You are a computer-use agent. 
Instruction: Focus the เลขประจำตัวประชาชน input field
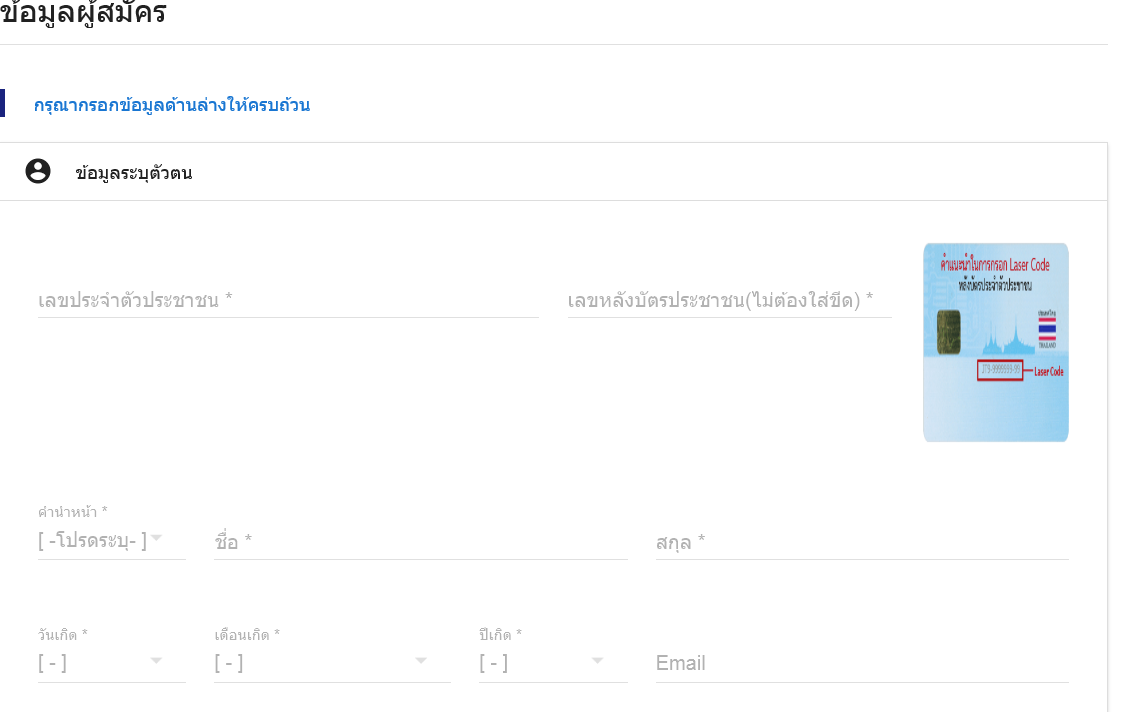point(288,300)
